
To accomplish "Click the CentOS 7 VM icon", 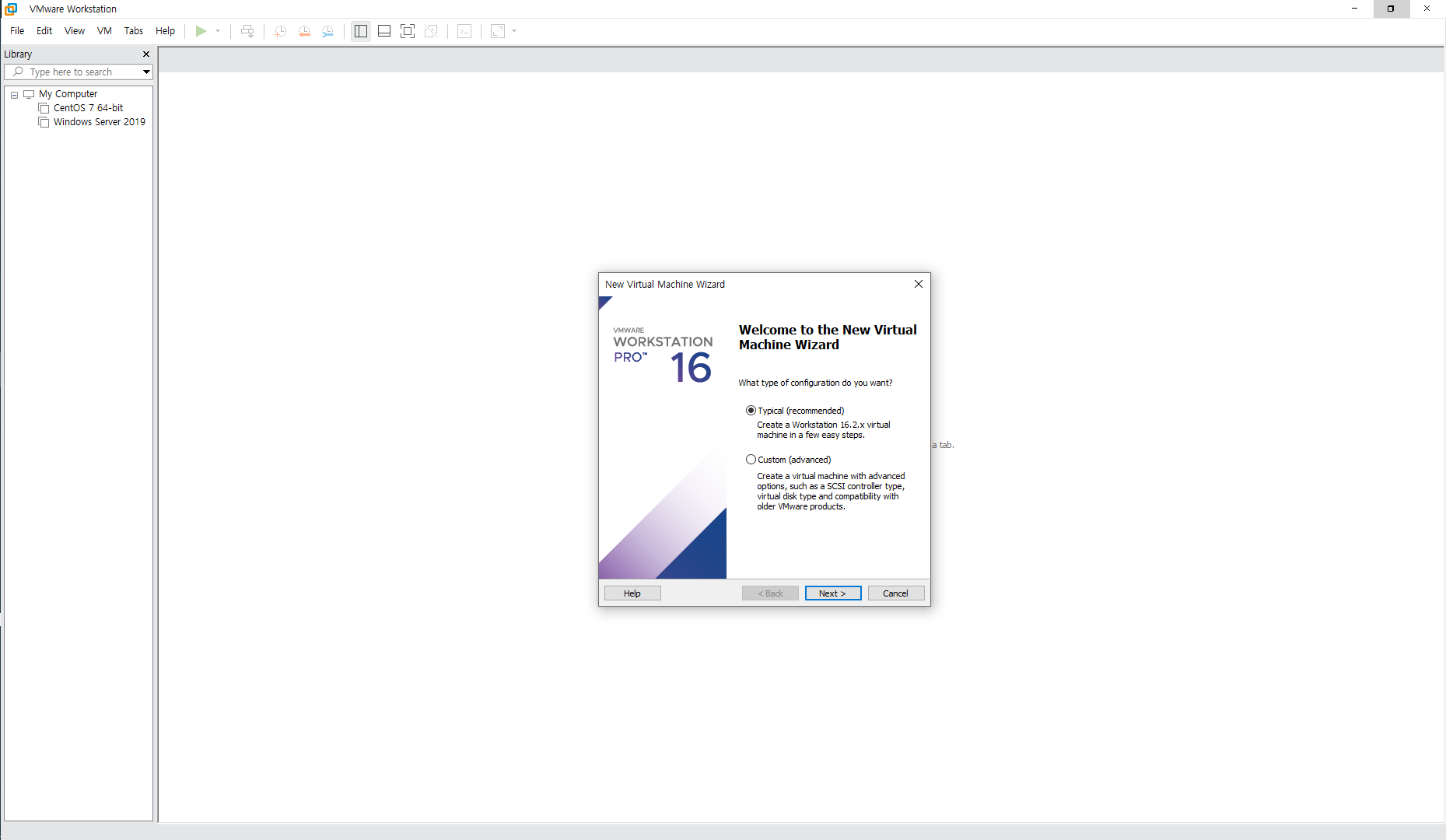I will point(44,108).
